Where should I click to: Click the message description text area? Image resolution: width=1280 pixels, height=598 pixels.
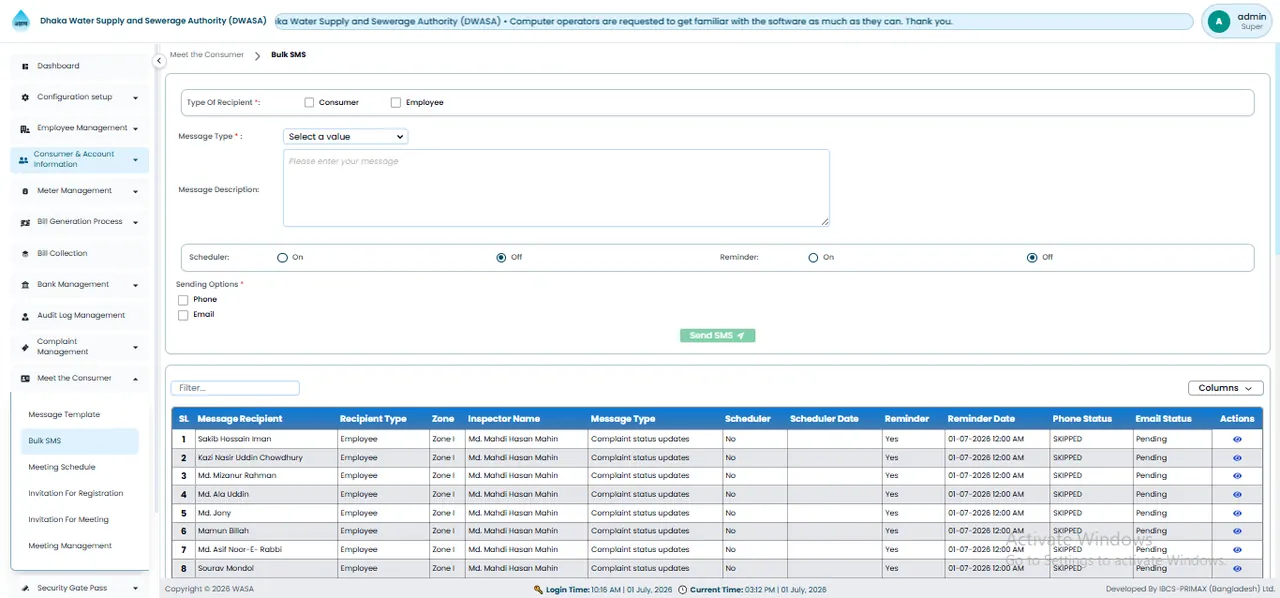point(556,188)
